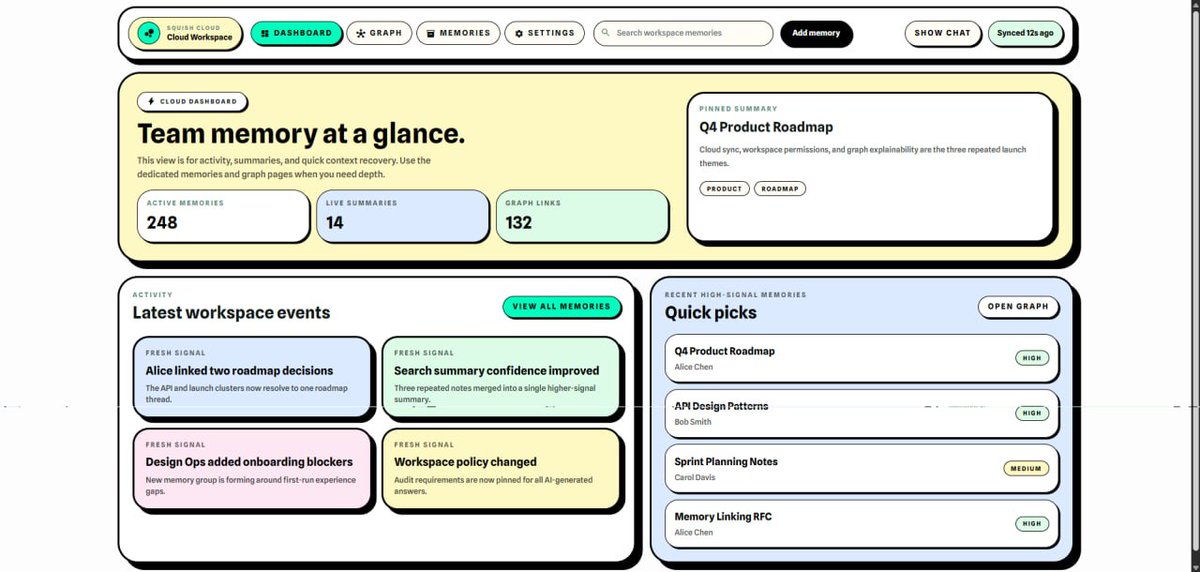
Task: Open 'Workspace policy changed' event
Action: point(501,469)
